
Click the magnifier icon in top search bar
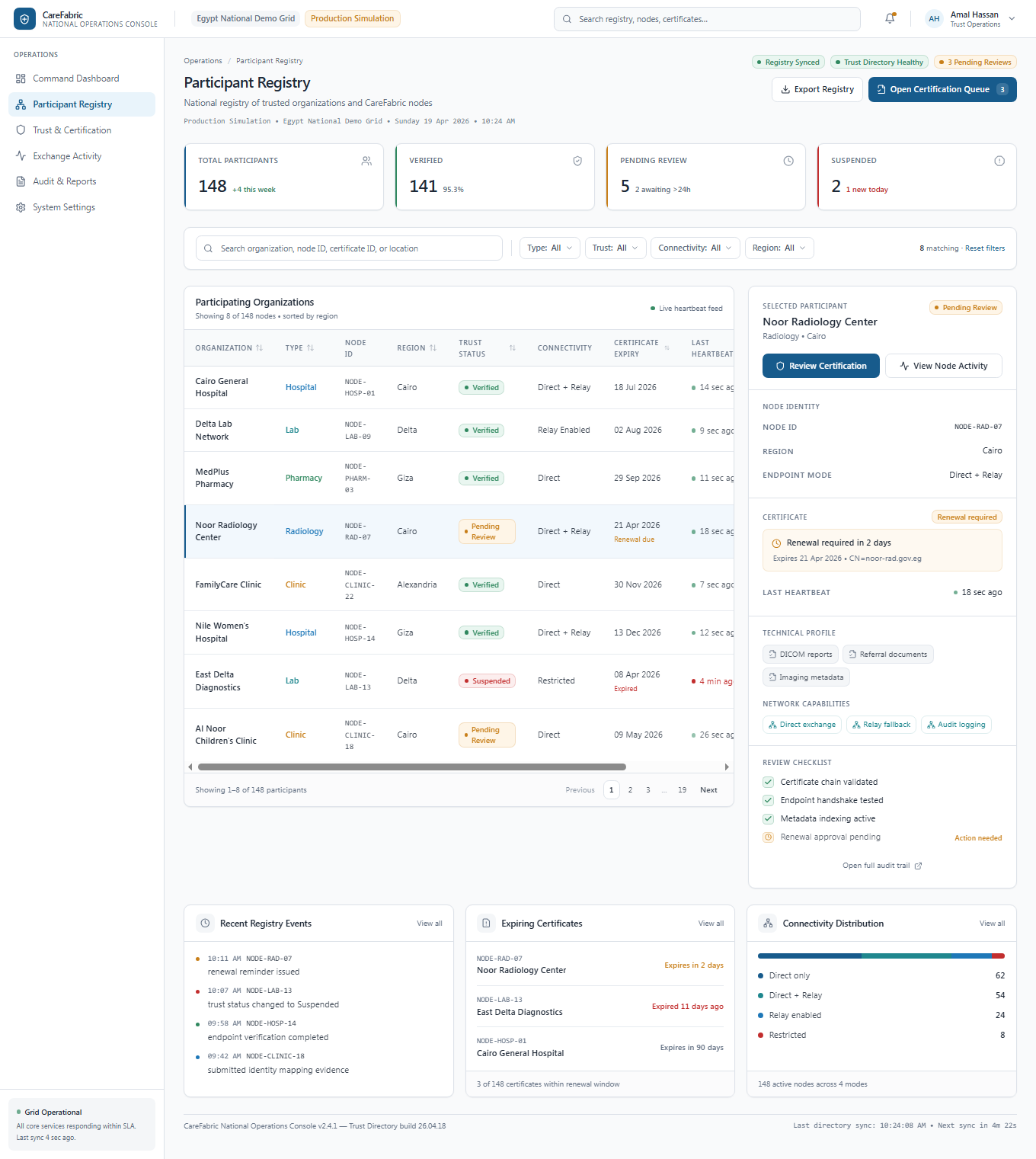(x=567, y=19)
